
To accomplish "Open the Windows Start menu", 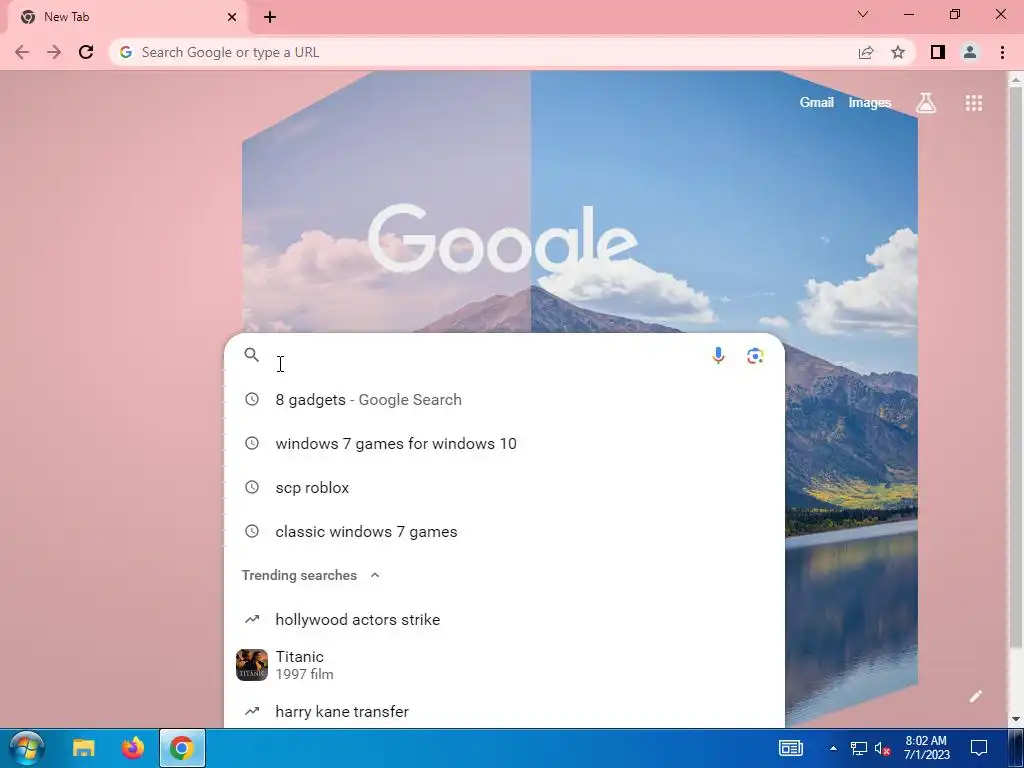I will coord(27,748).
